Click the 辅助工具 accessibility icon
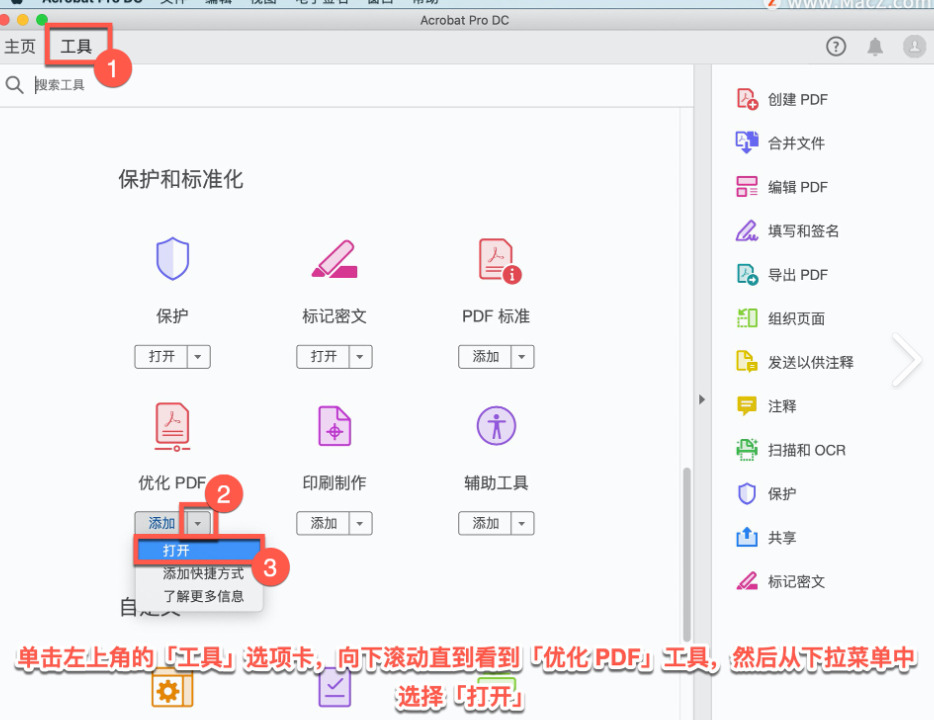 [496, 426]
